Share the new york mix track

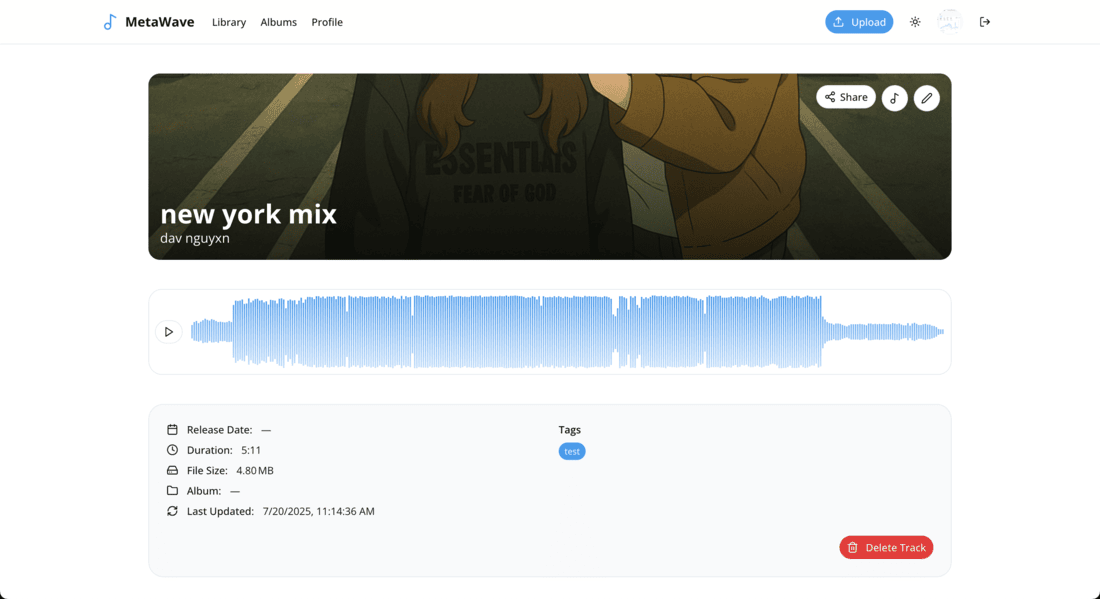point(845,97)
